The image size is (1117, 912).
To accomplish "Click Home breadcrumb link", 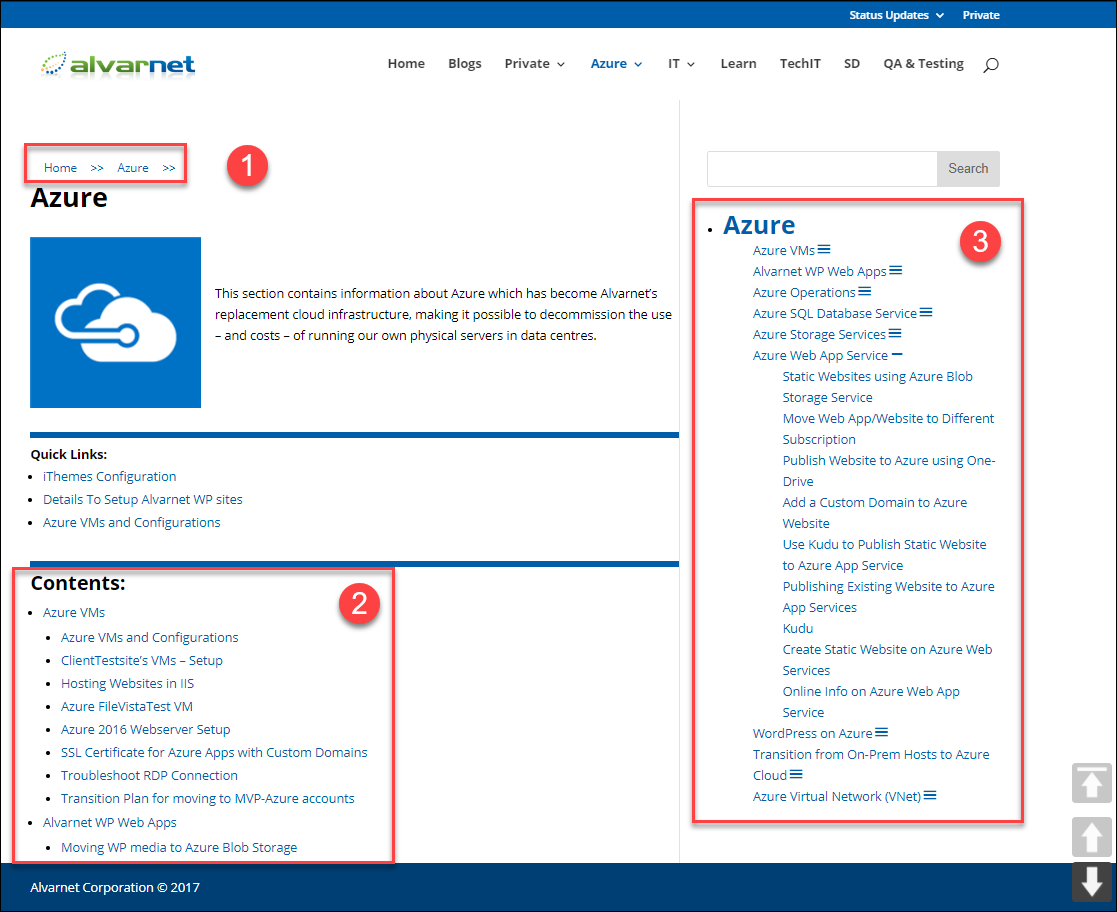I will click(61, 167).
